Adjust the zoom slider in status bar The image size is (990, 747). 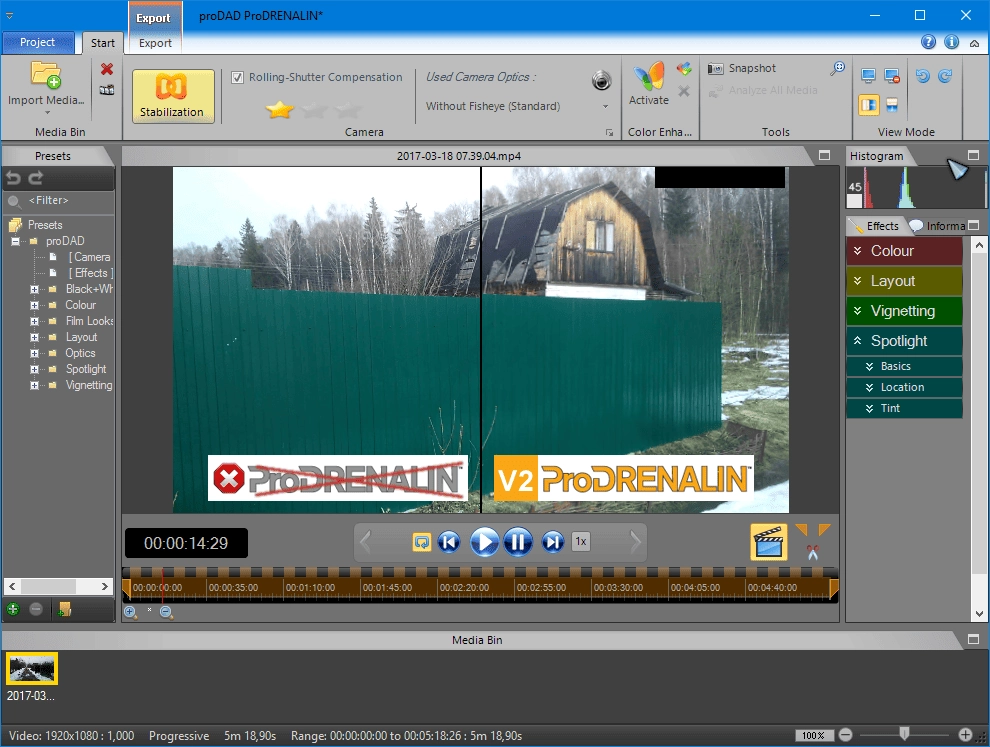coord(904,733)
